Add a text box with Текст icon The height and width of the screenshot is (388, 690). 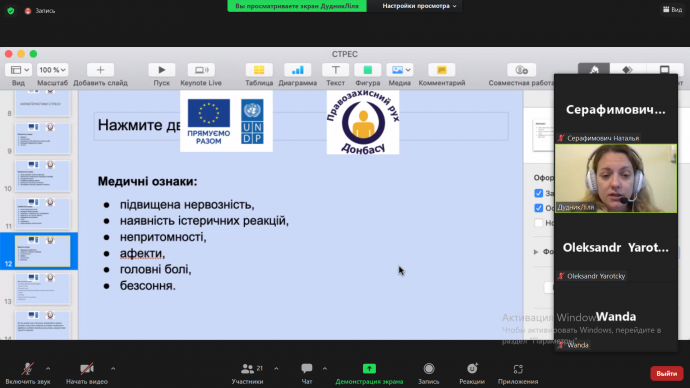(335, 70)
